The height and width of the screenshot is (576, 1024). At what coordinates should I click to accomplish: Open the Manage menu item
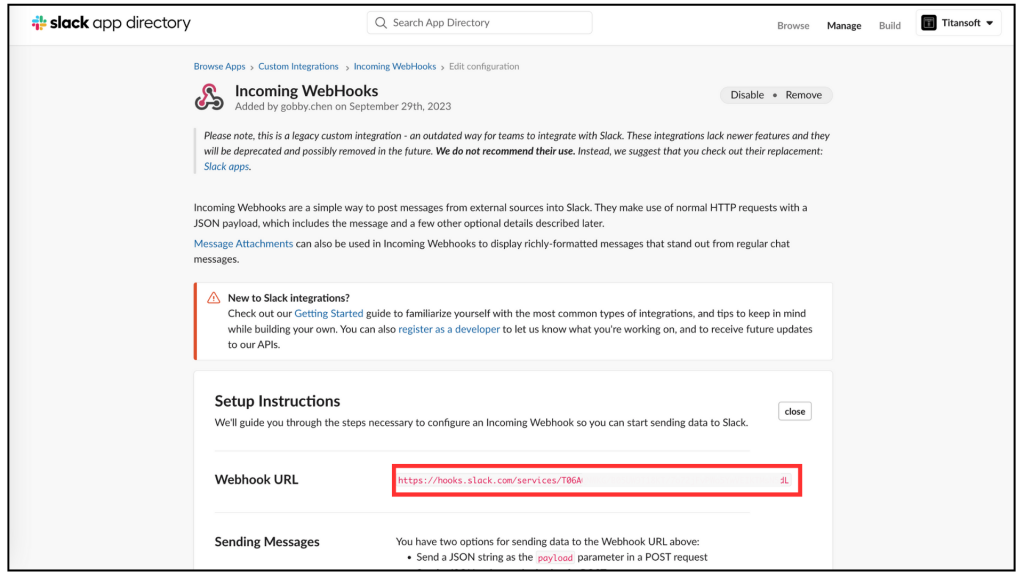(844, 25)
